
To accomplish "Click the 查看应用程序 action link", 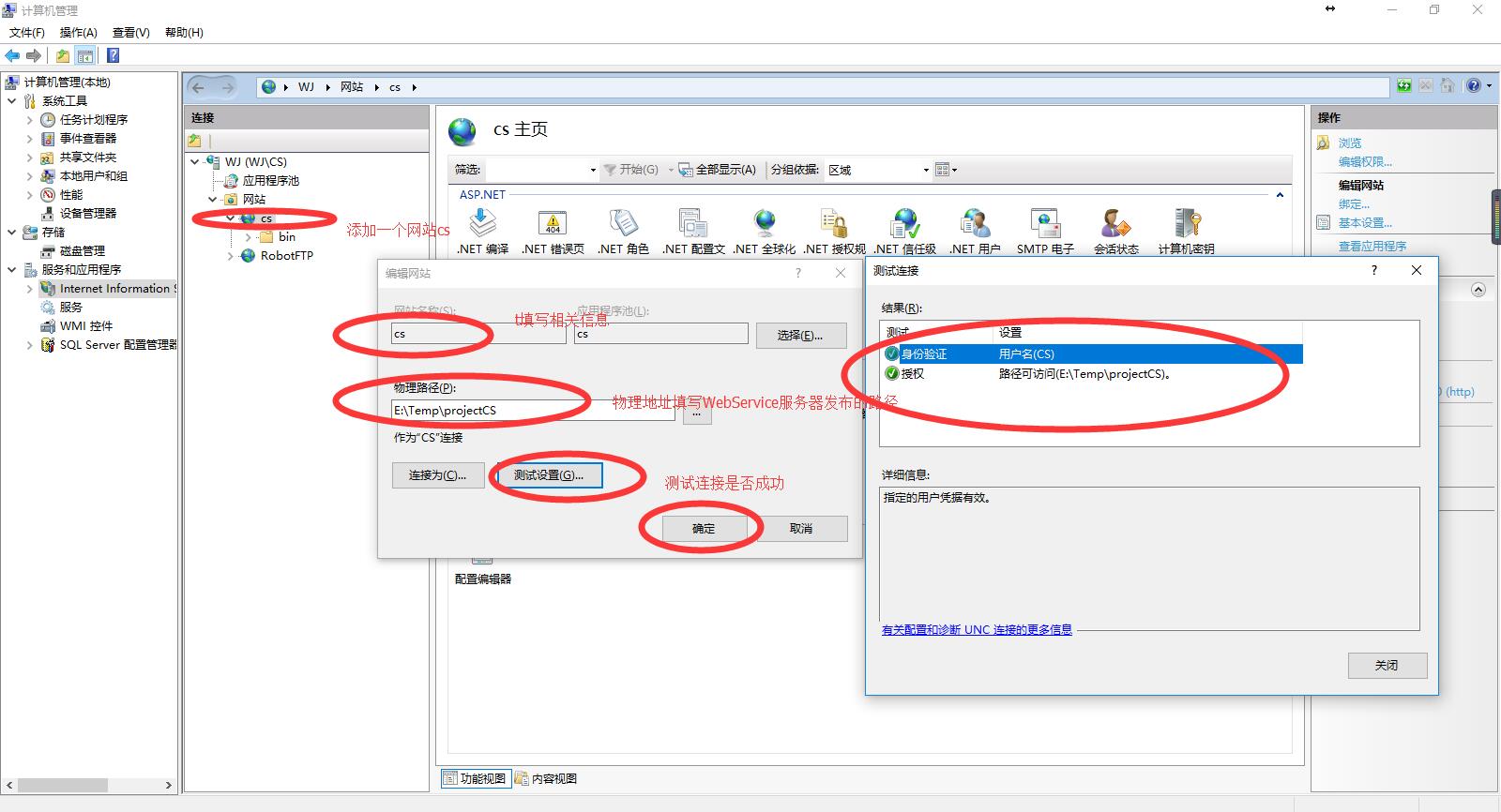I will coord(1372,246).
